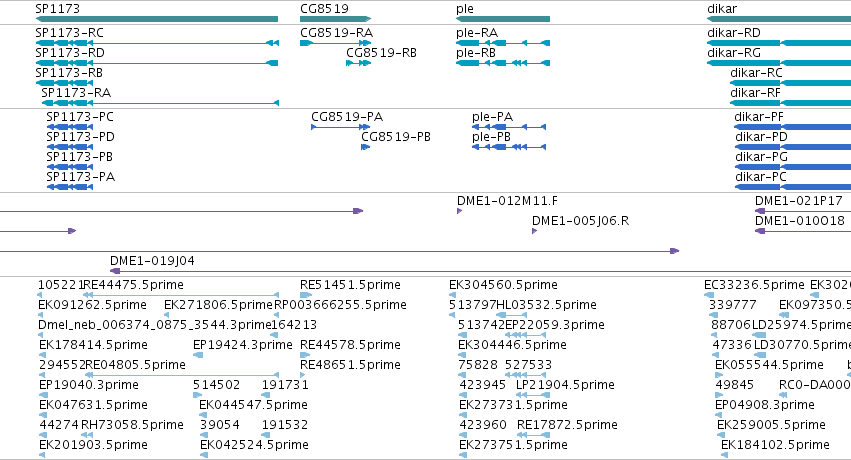
Task: Select clone DME1-019J04
Action: pos(153,261)
